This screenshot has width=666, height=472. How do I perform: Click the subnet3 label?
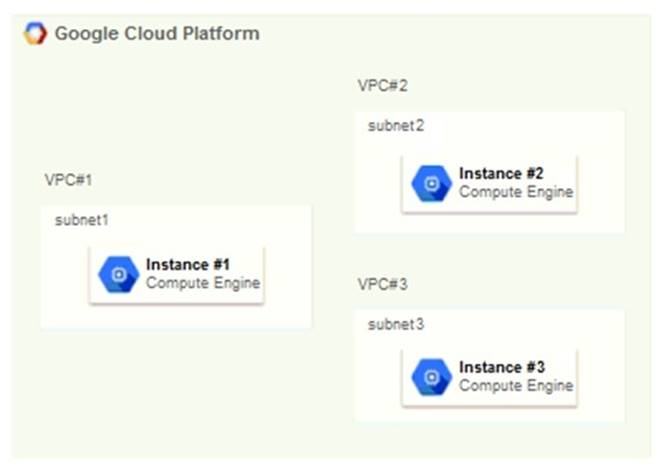396,325
